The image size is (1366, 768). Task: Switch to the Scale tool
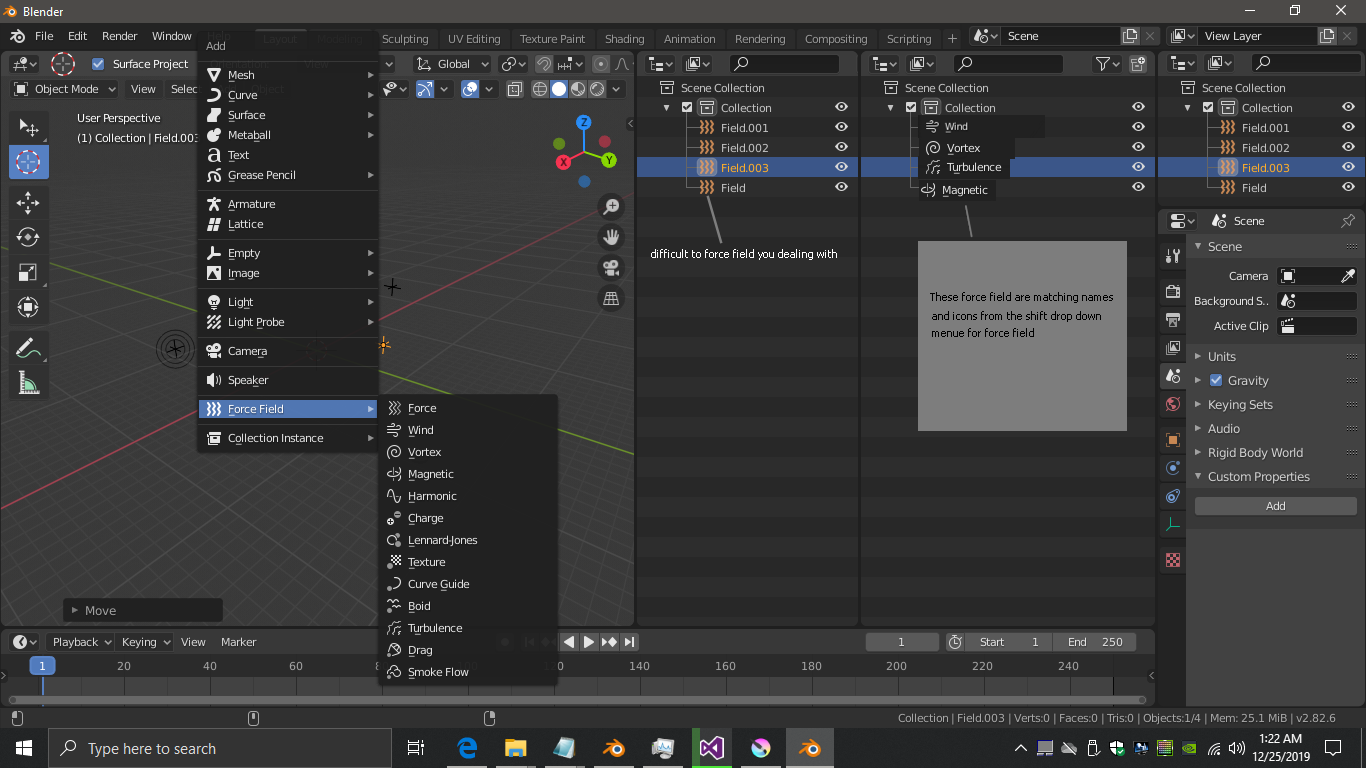pos(29,273)
